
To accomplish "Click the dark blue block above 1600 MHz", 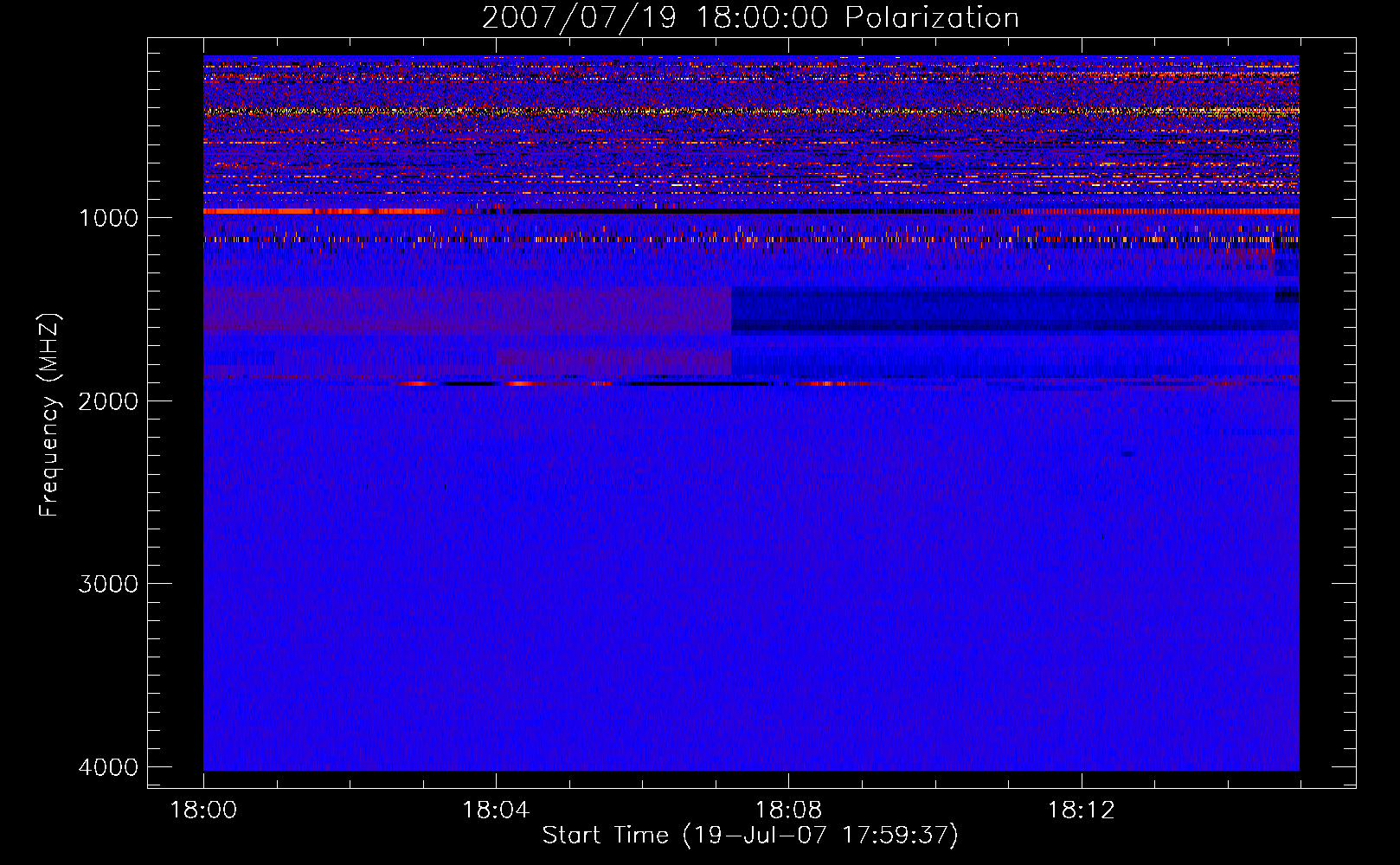I will [1015, 310].
